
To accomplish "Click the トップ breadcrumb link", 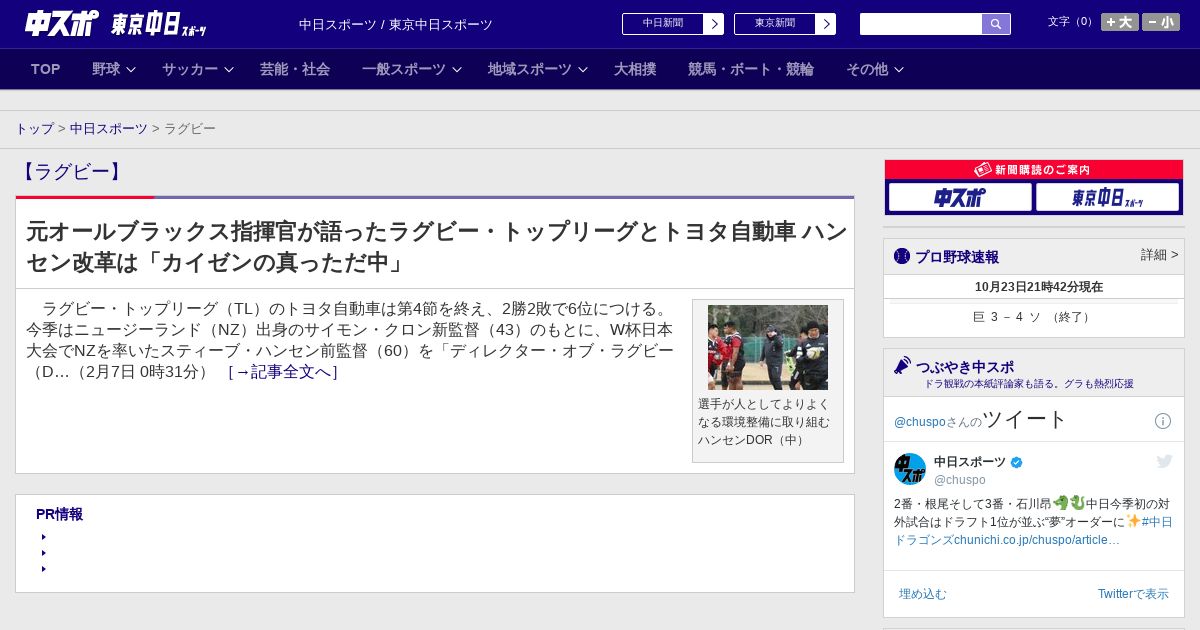I will click(x=35, y=129).
